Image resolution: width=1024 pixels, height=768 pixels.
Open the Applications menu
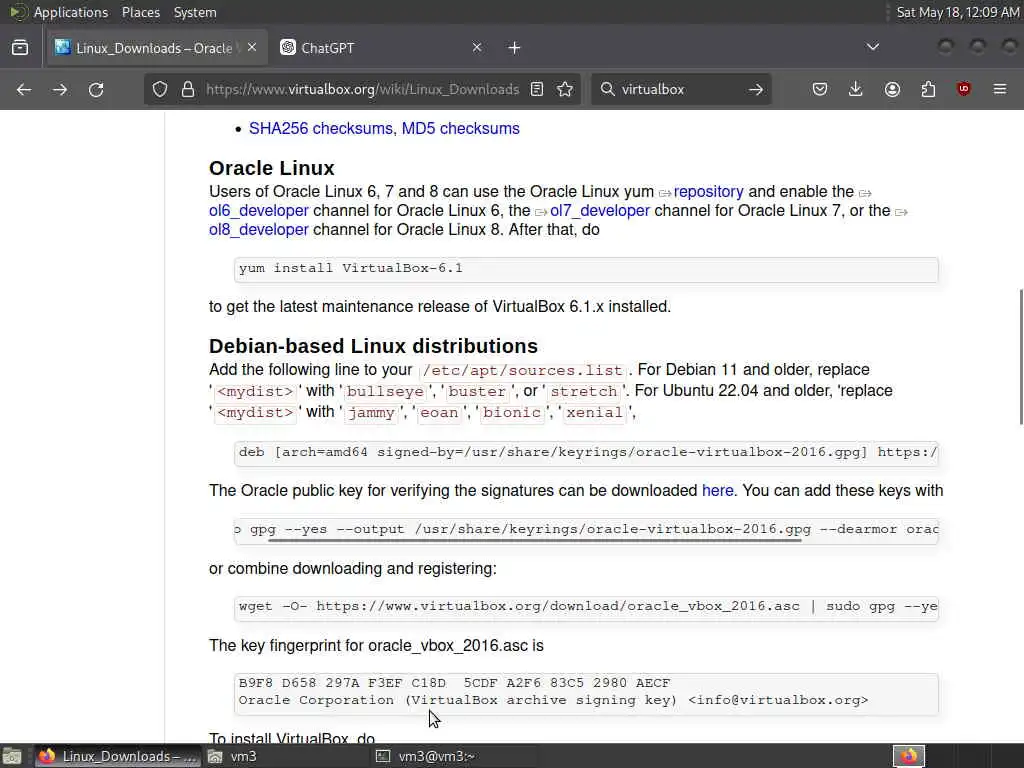click(71, 12)
